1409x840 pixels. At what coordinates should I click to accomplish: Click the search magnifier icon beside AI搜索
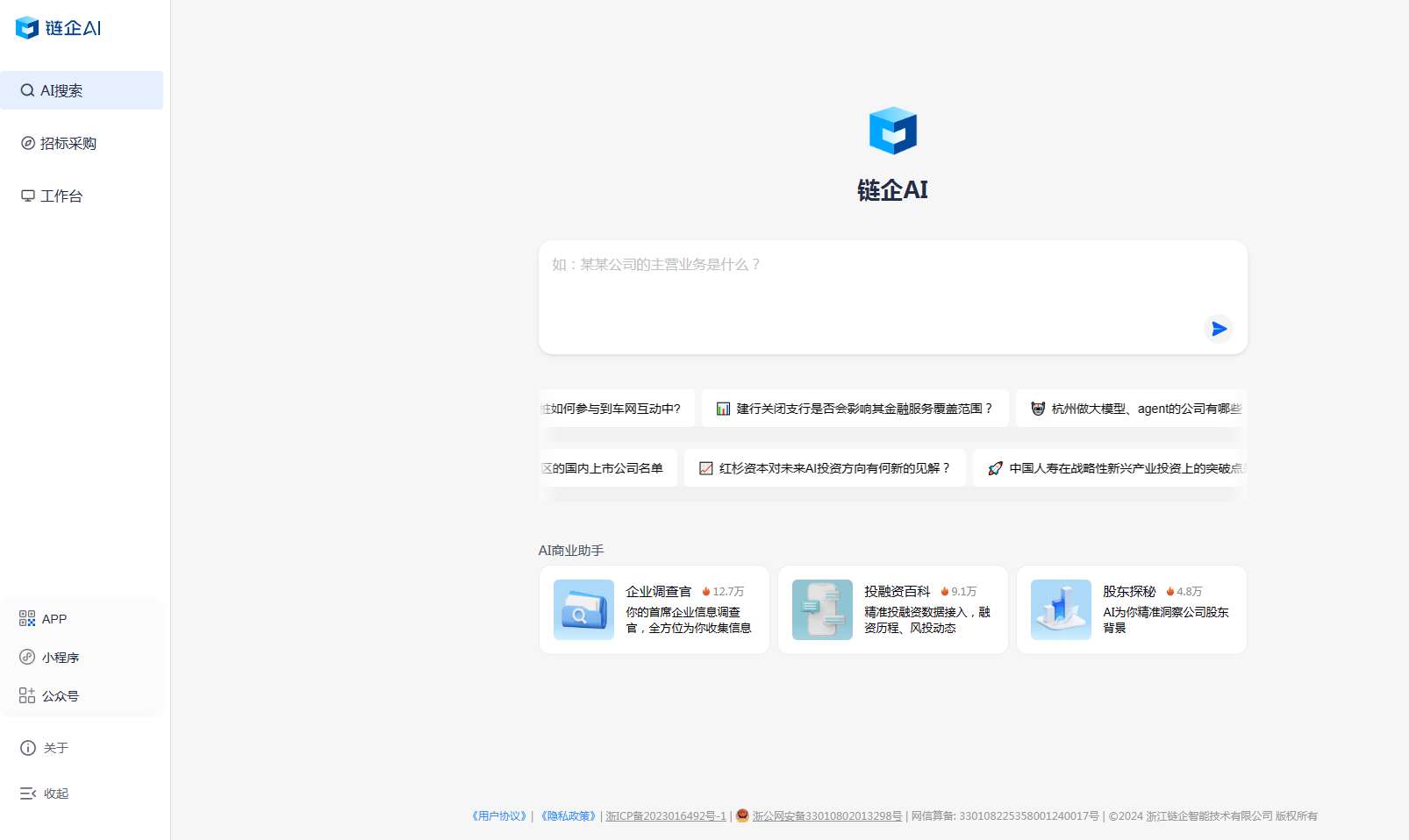pyautogui.click(x=27, y=90)
